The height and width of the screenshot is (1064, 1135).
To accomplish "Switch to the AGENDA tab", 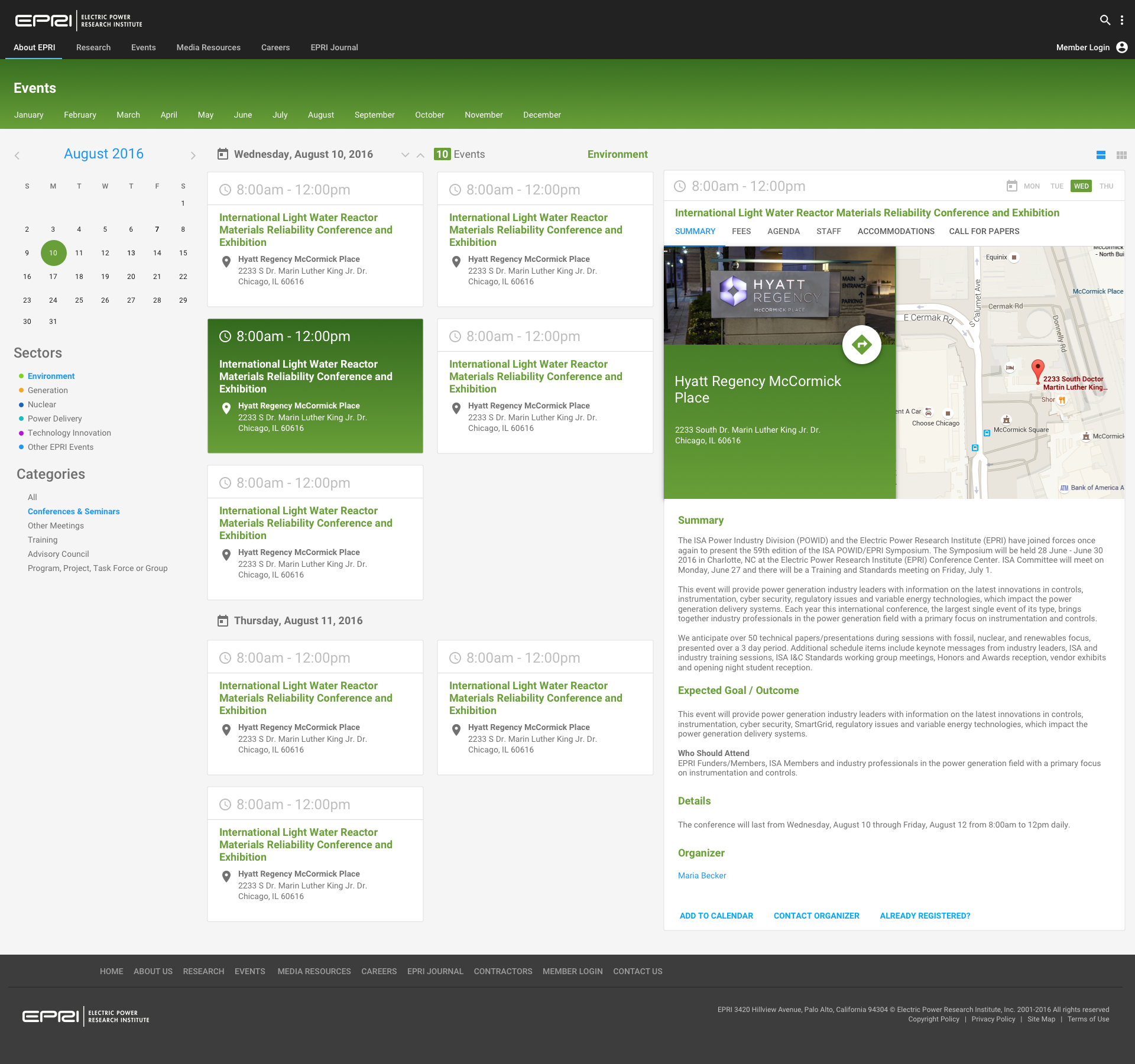I will [x=783, y=231].
